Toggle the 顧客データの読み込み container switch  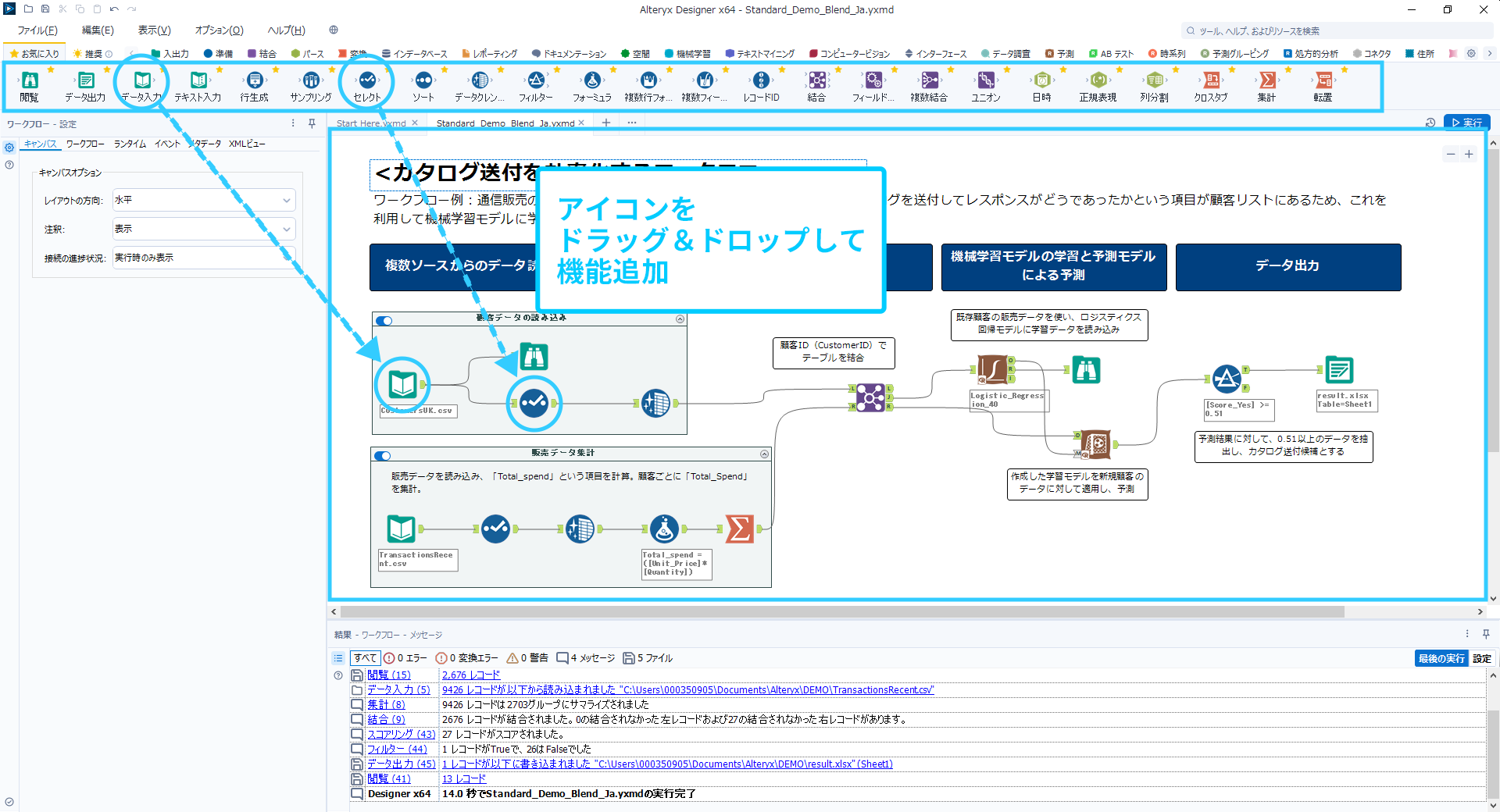click(384, 321)
